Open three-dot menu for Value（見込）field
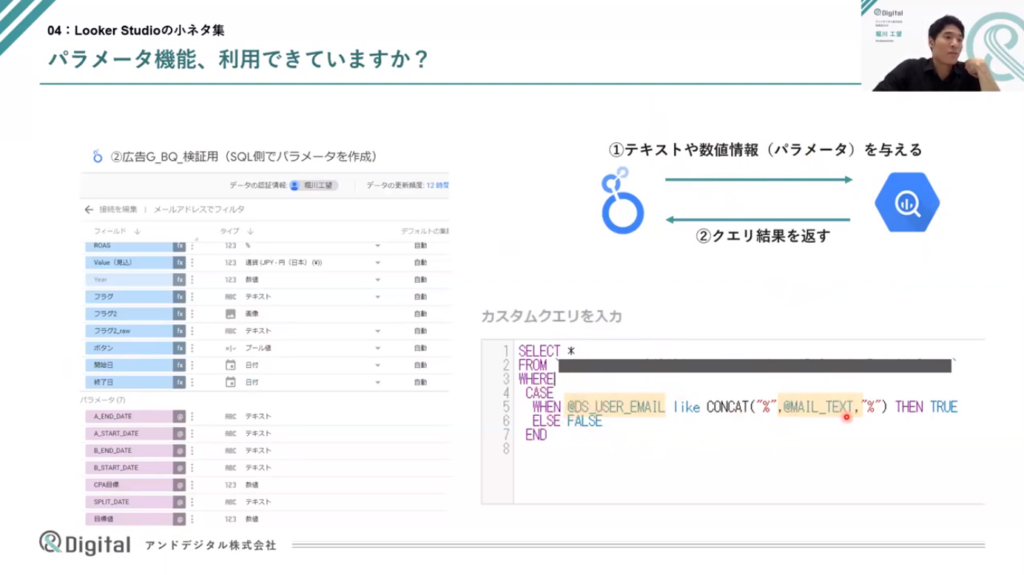 pyautogui.click(x=192, y=262)
